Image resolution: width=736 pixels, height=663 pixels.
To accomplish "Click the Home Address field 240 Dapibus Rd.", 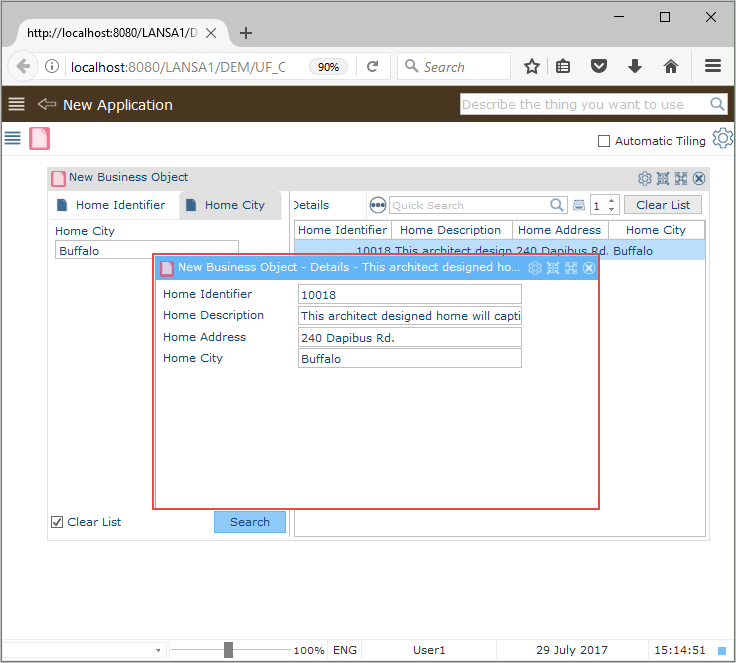I will click(x=409, y=337).
